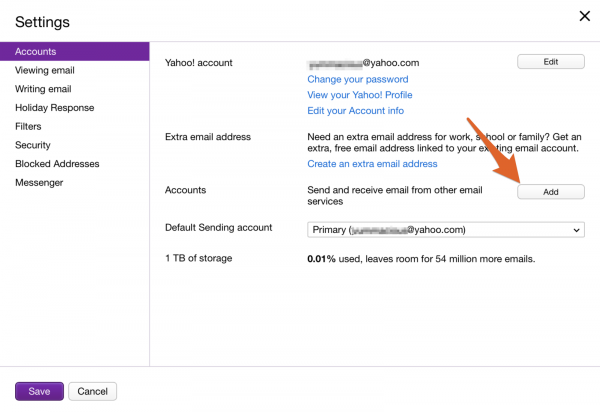Click the Yahoo! account label
600x412 pixels.
[x=199, y=63]
